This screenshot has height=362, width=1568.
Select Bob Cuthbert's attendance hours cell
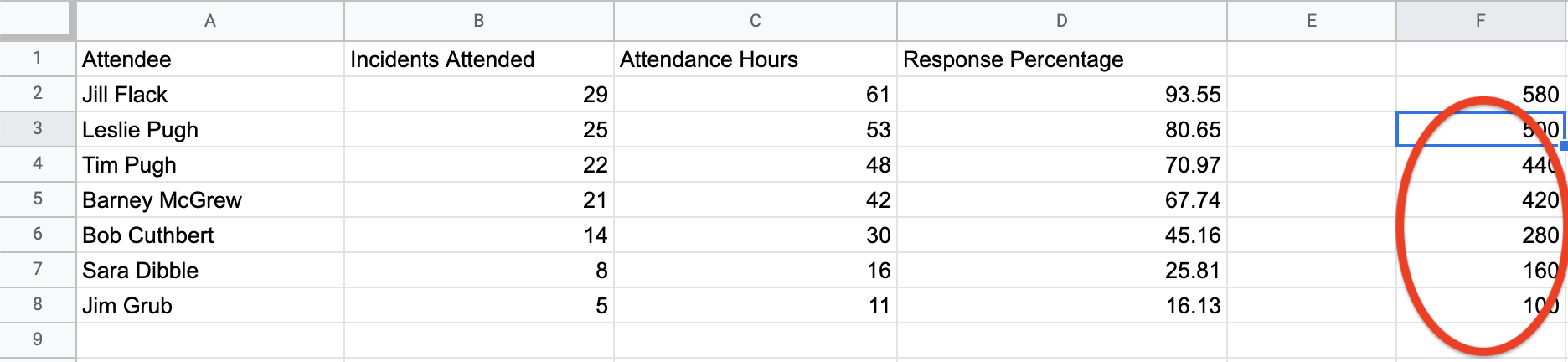point(755,235)
